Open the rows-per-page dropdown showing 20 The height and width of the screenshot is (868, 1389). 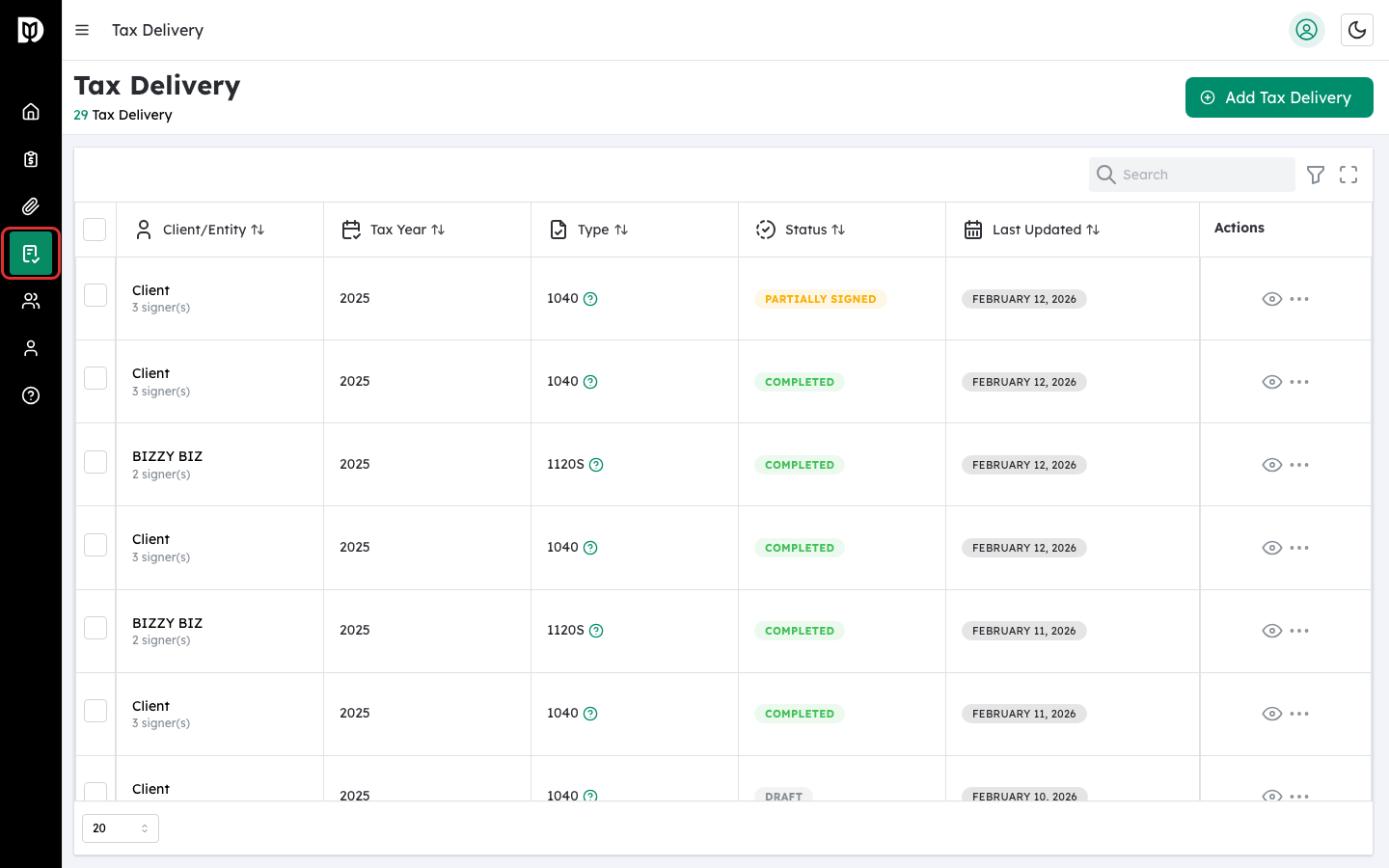[x=121, y=828]
